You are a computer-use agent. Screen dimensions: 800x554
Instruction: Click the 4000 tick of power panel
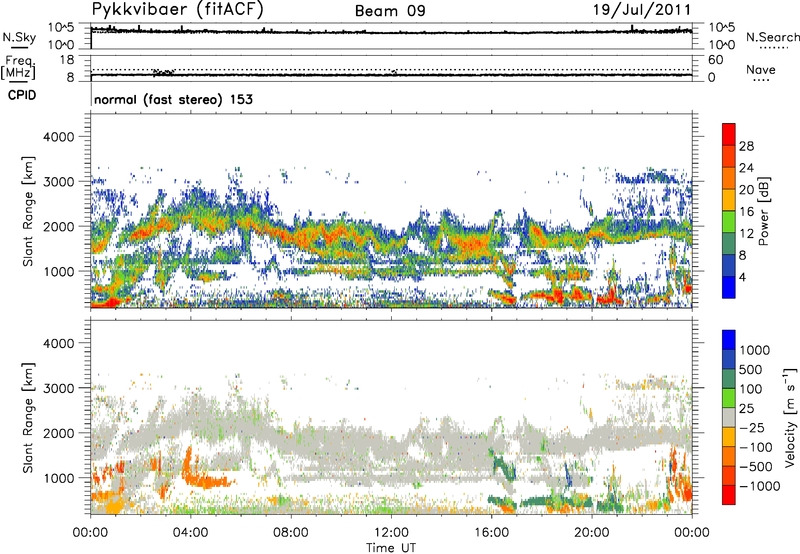click(x=58, y=137)
